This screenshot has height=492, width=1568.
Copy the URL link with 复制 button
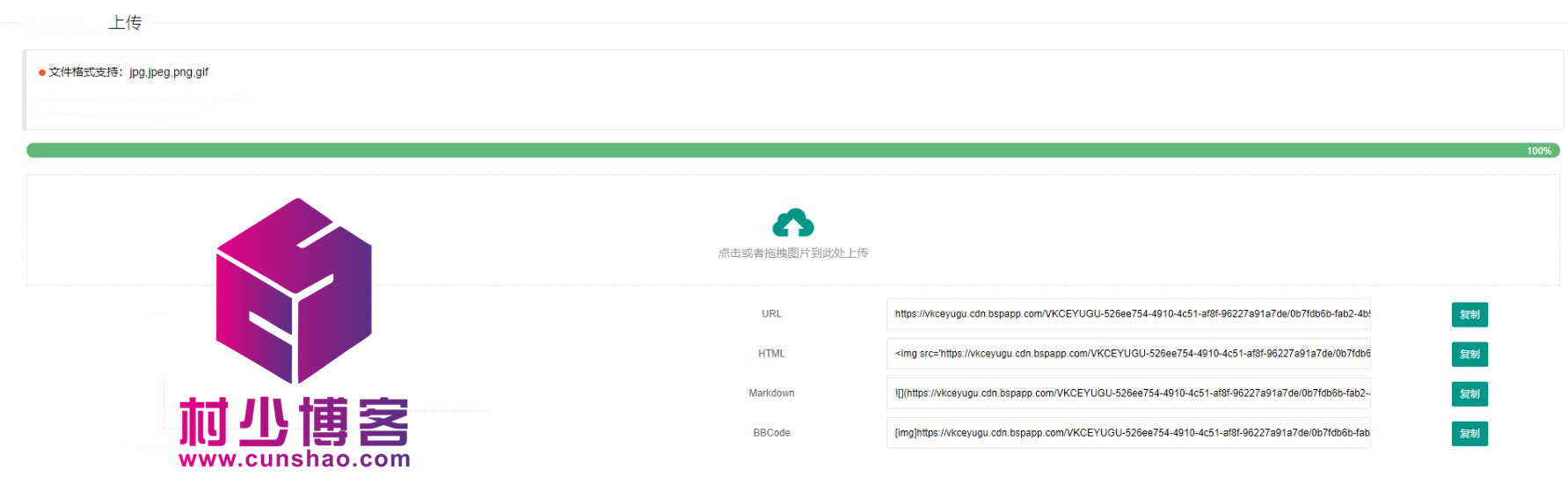pos(1470,314)
